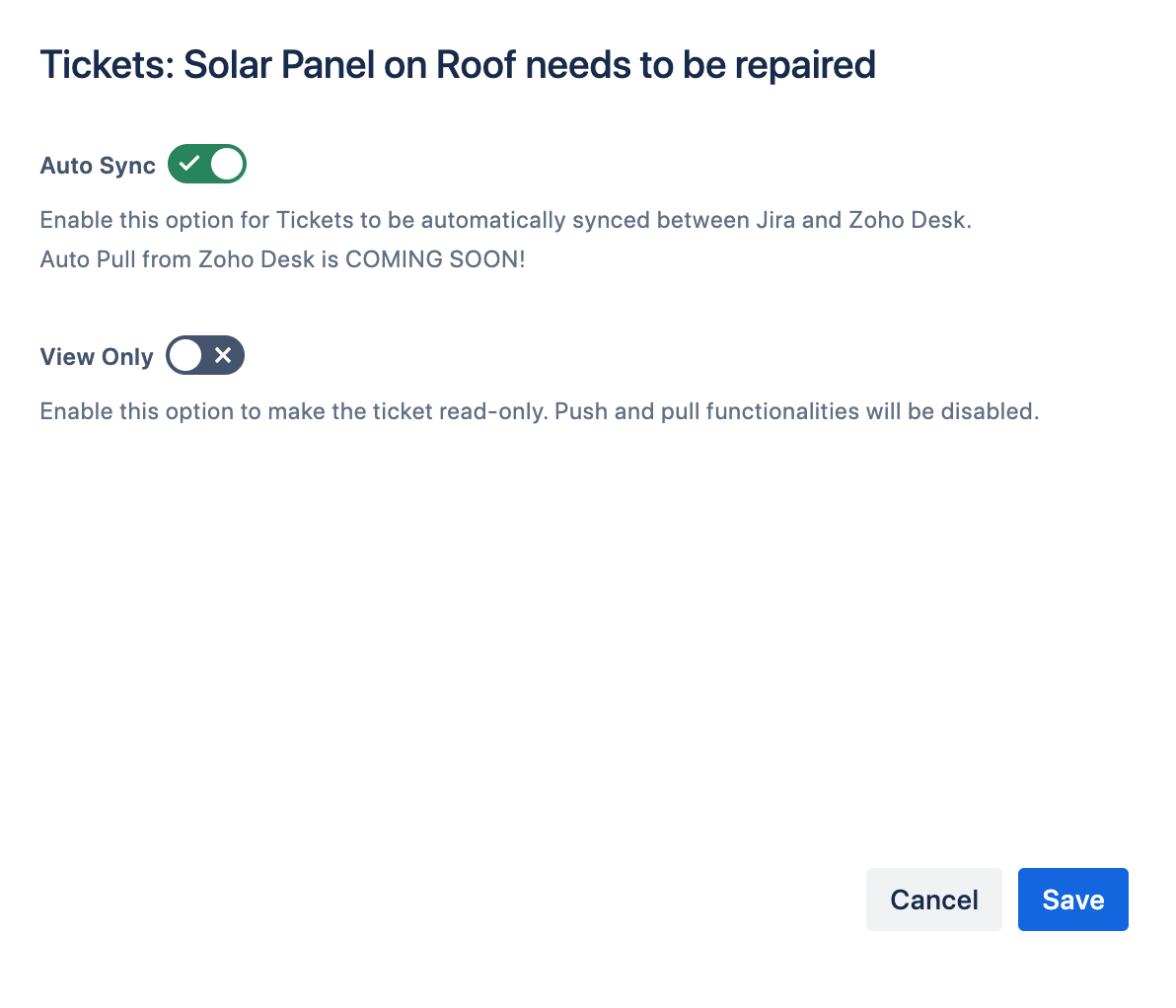The height and width of the screenshot is (1008, 1176).
Task: Click the Auto Pull from Zoho Desk notice
Action: (282, 259)
